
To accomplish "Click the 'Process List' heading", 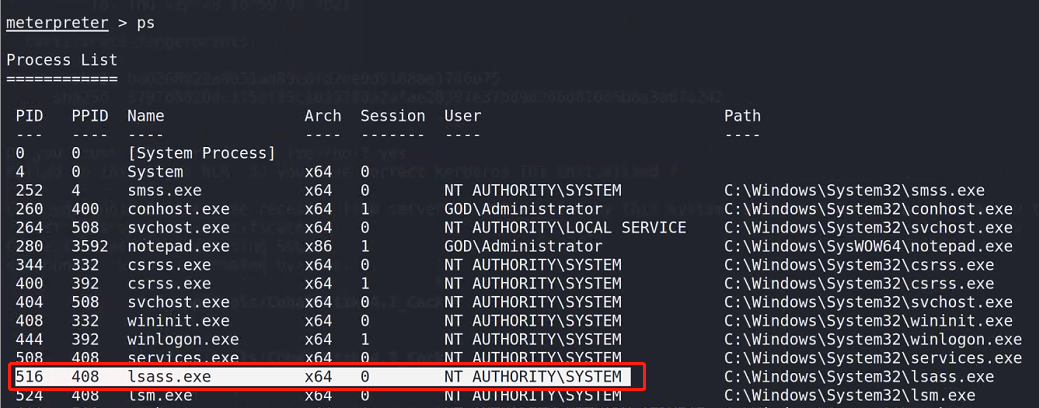I will [62, 60].
